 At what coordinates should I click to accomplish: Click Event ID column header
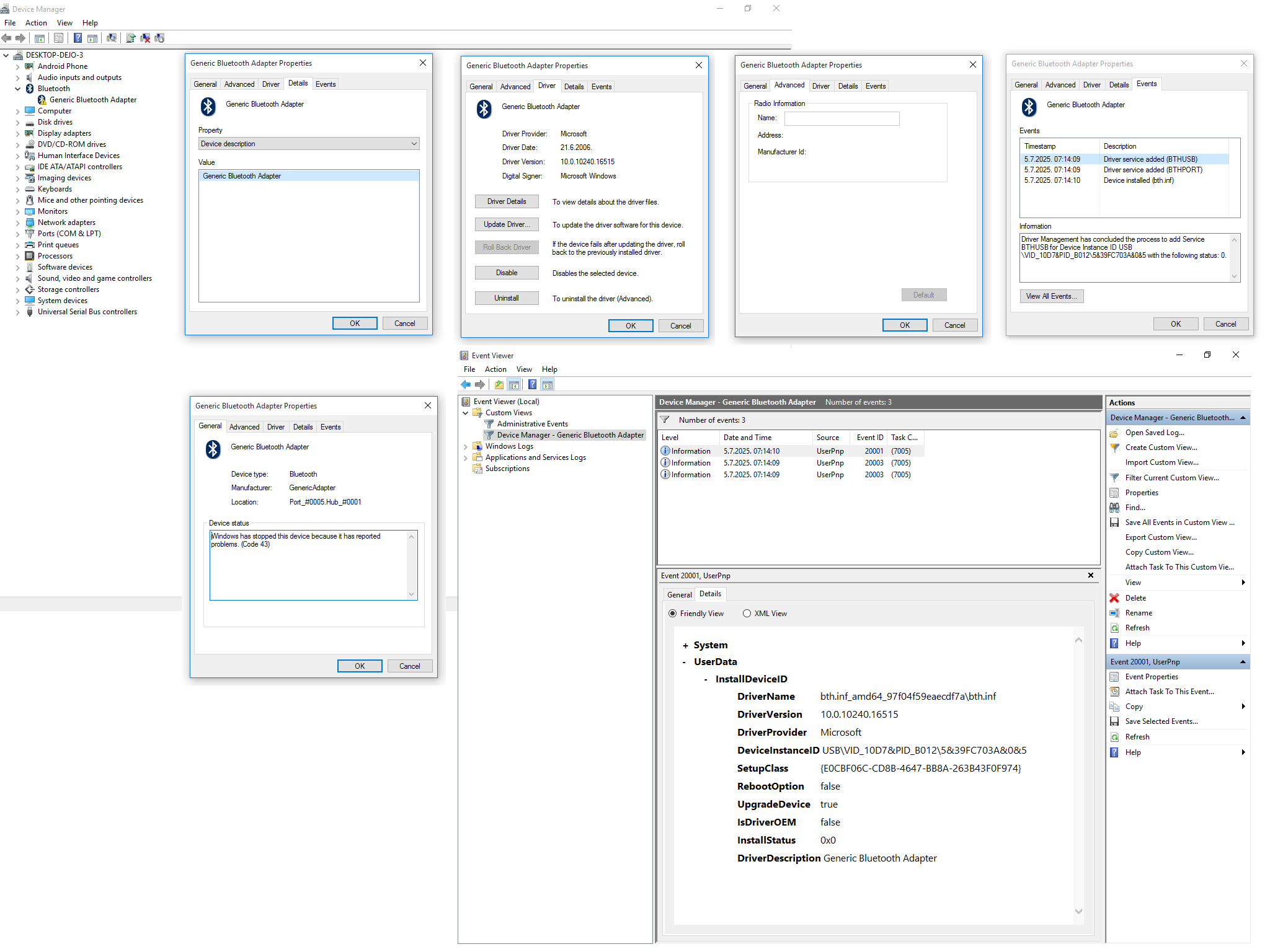pos(869,438)
